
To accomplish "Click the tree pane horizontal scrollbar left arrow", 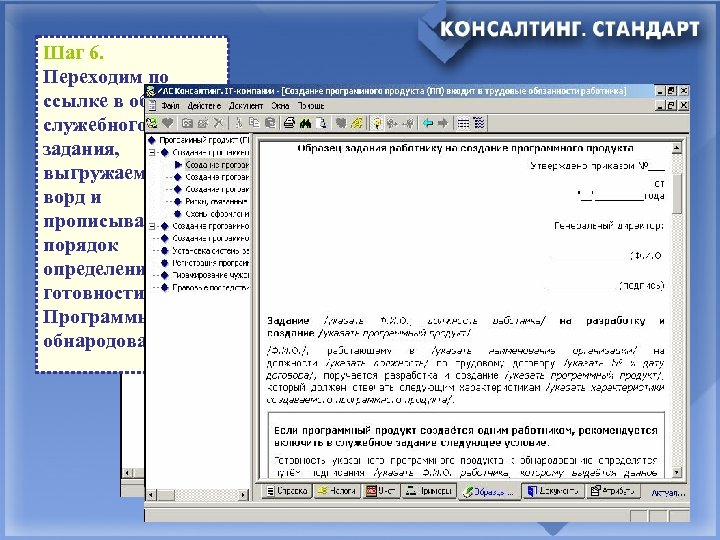I will (x=151, y=495).
